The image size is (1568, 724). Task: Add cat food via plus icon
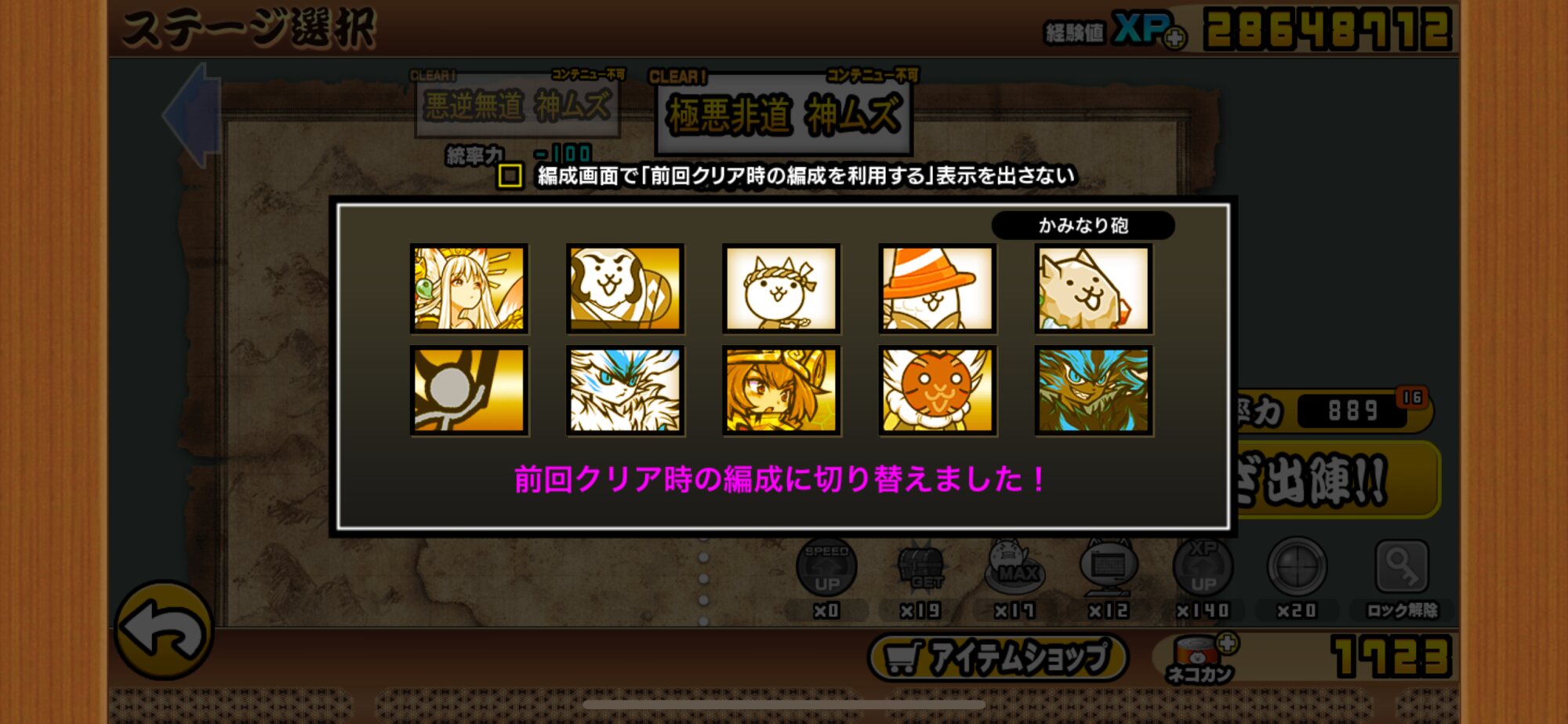1227,644
